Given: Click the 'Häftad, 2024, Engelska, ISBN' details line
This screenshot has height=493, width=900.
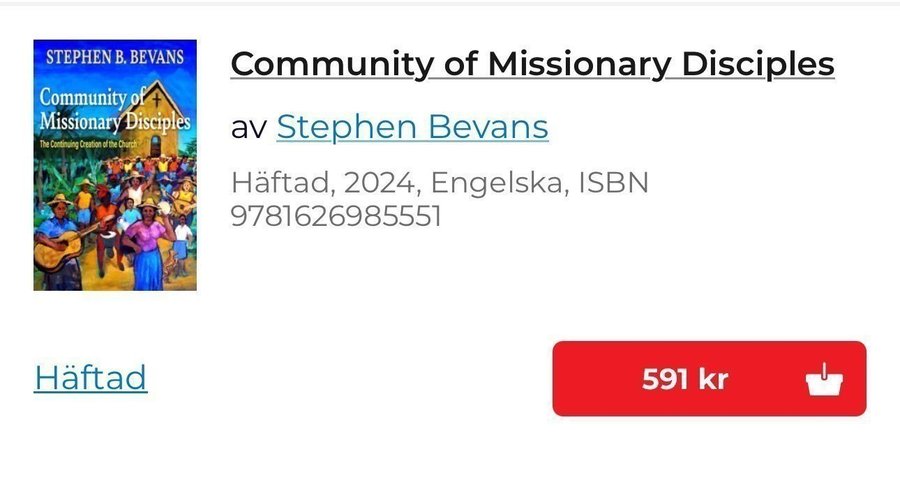Looking at the screenshot, I should (x=440, y=184).
